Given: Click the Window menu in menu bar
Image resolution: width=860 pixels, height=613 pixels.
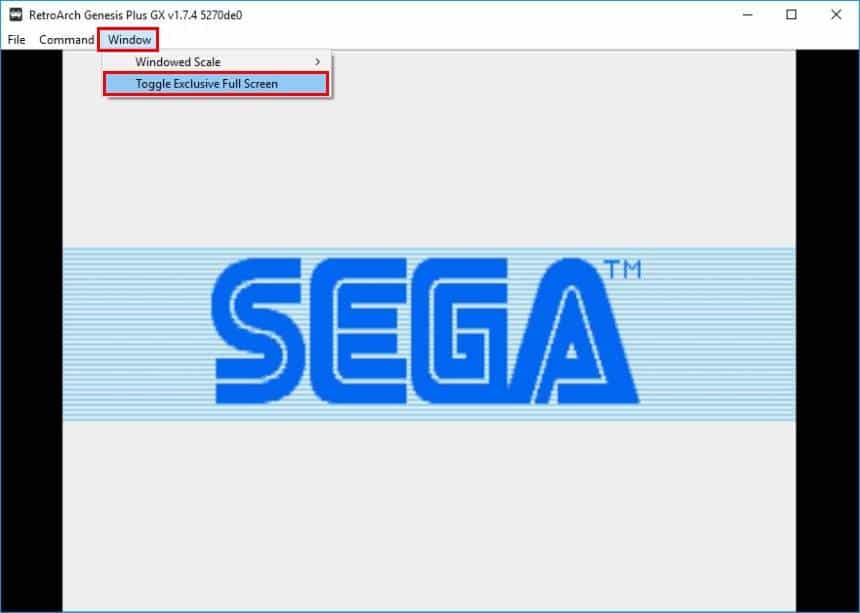Looking at the screenshot, I should [129, 40].
